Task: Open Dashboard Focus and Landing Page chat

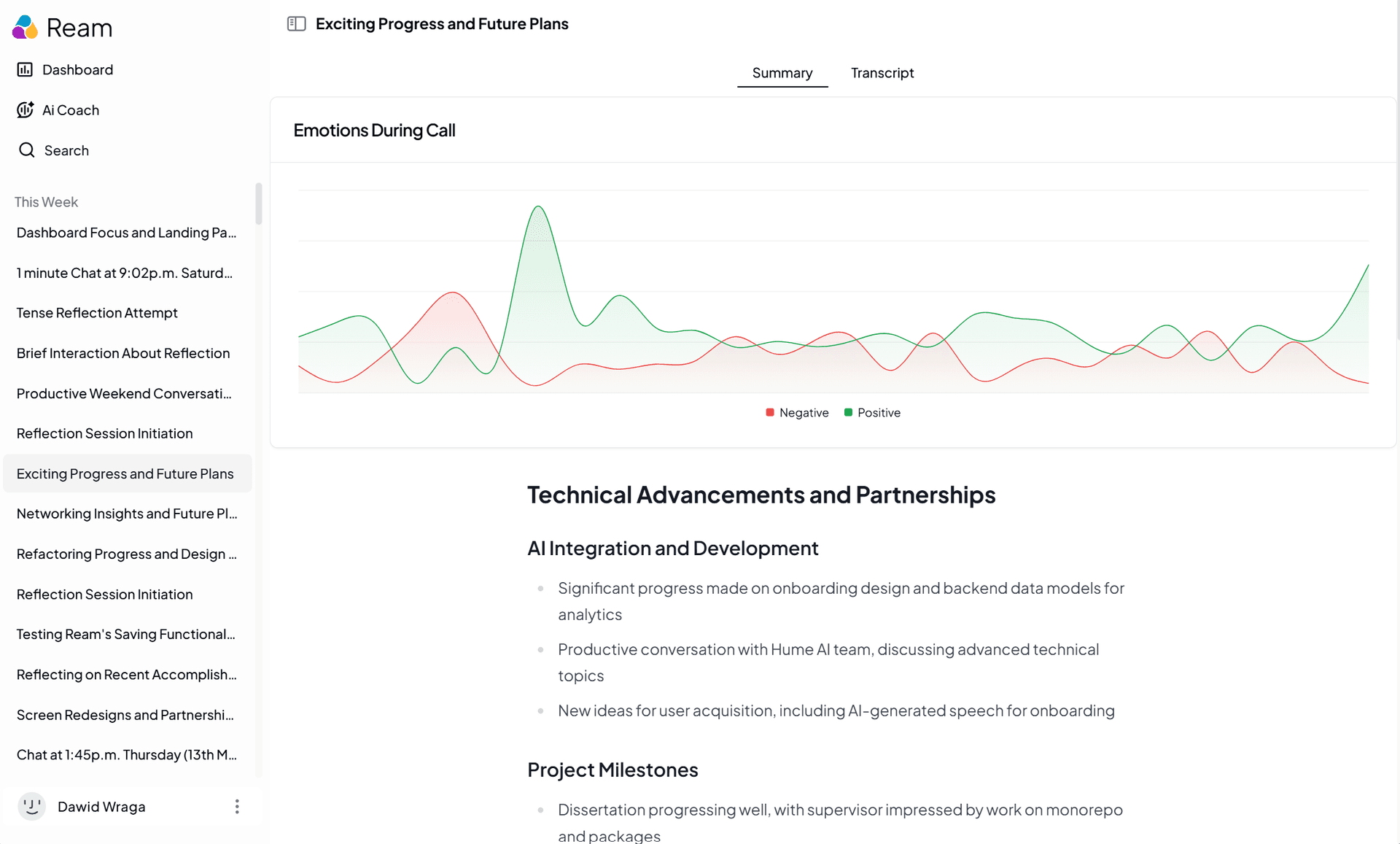Action: (x=126, y=233)
